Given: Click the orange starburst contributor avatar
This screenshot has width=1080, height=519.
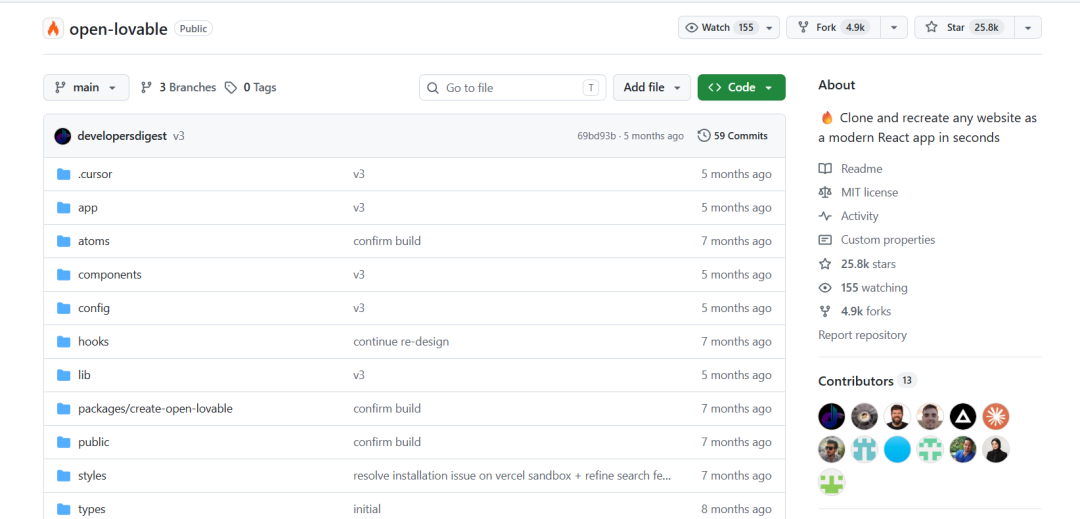Looking at the screenshot, I should tap(996, 416).
